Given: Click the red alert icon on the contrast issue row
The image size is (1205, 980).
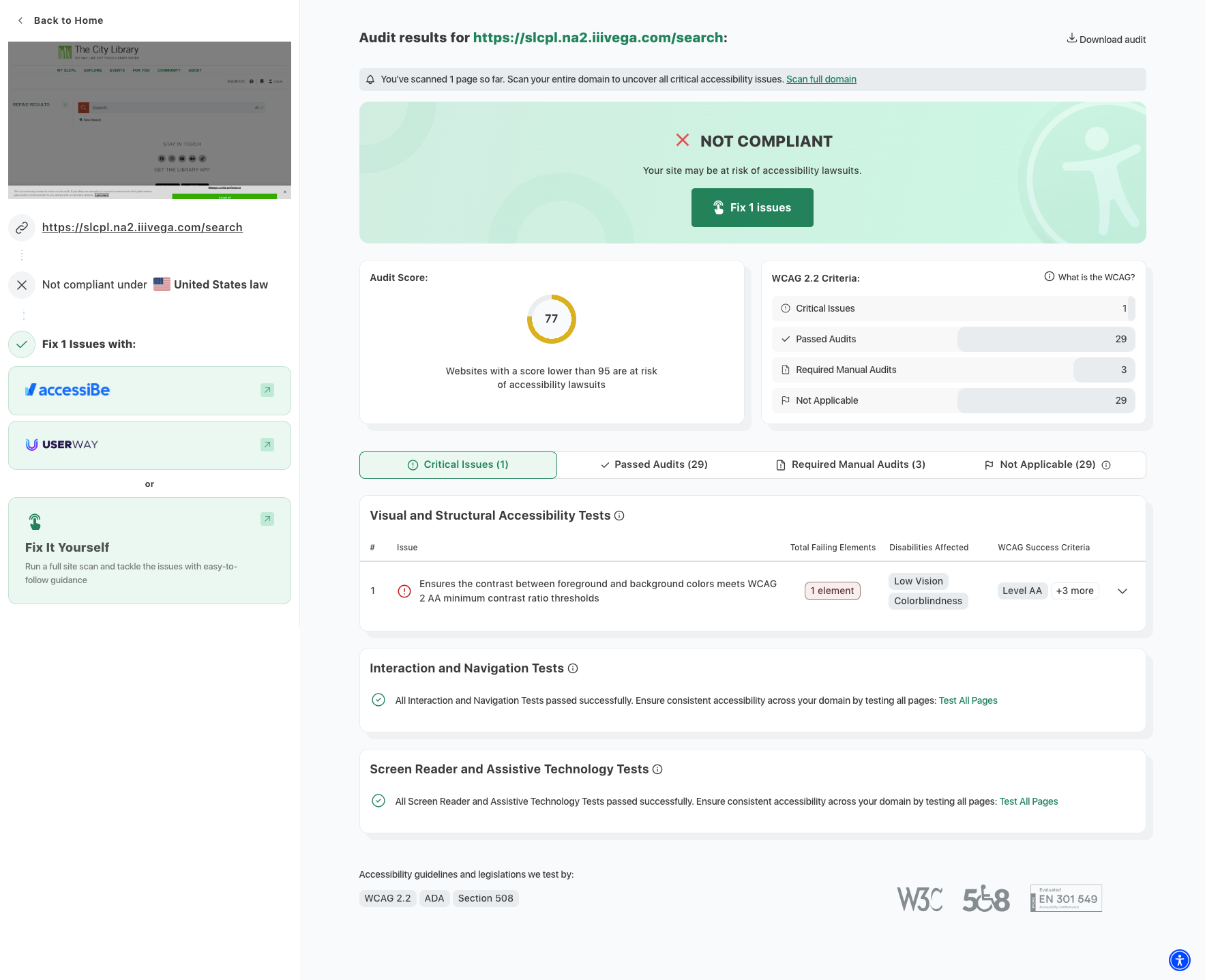Looking at the screenshot, I should coord(404,591).
